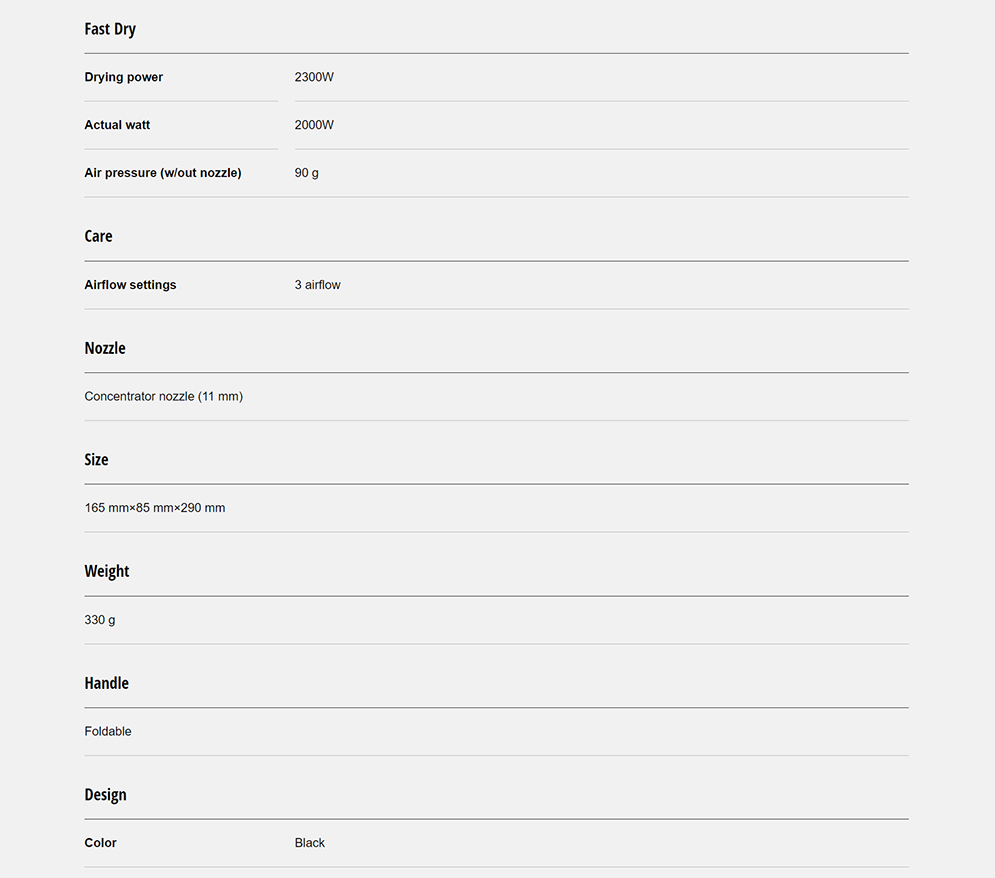Click the Weight section heading
This screenshot has width=995, height=878.
(x=107, y=572)
